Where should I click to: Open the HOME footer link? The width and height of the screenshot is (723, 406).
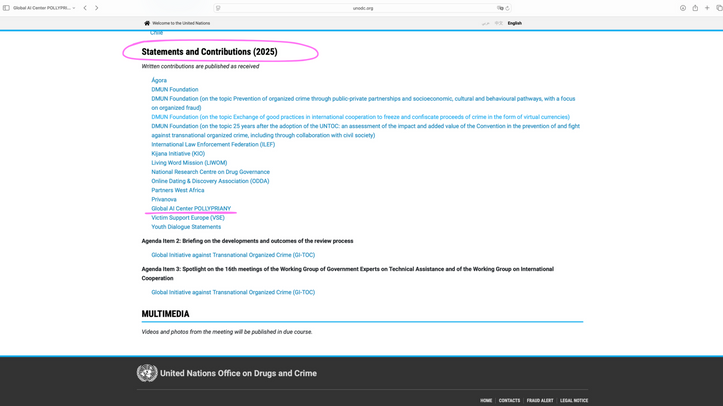486,400
